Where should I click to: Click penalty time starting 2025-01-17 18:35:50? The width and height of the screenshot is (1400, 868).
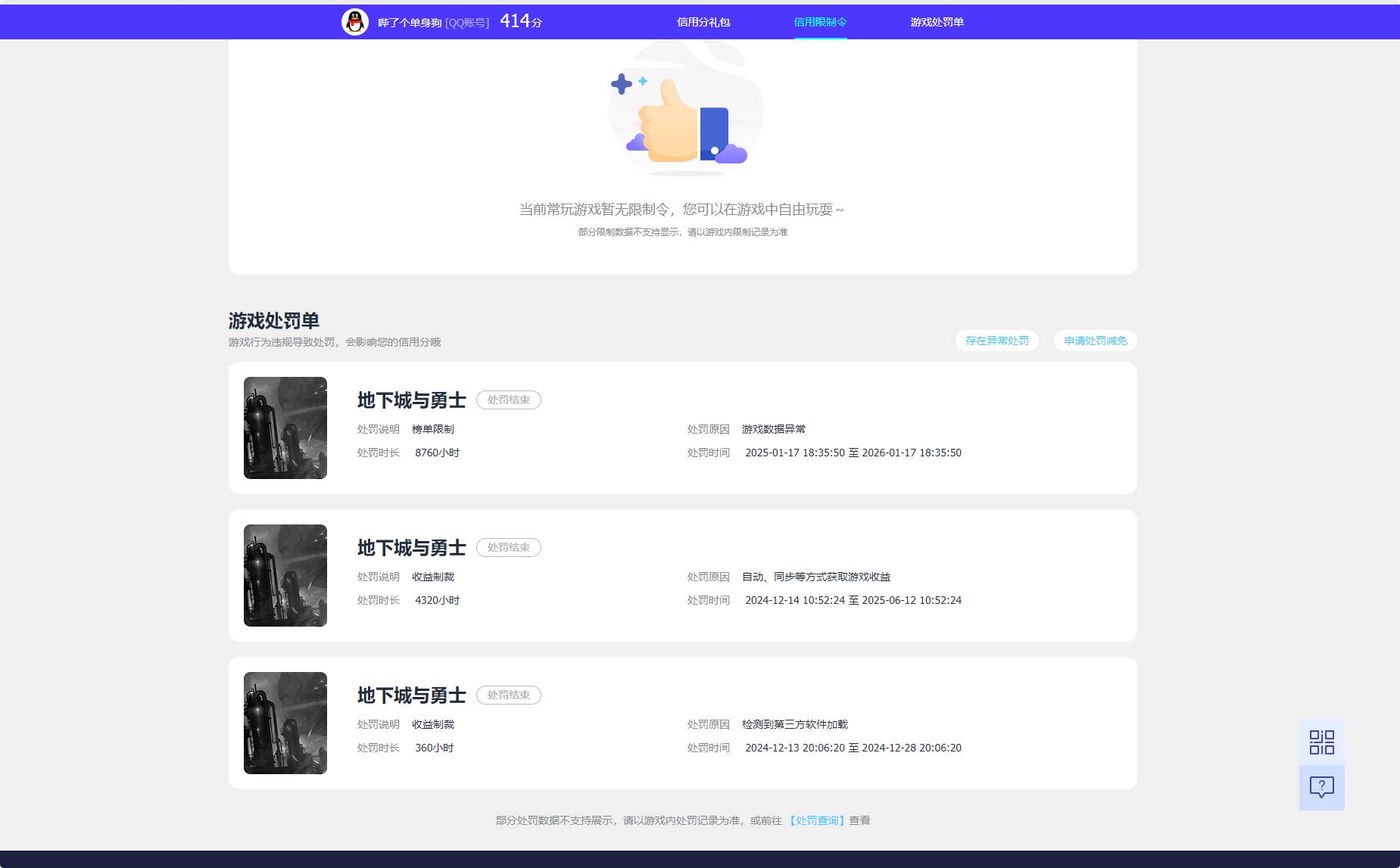point(853,453)
